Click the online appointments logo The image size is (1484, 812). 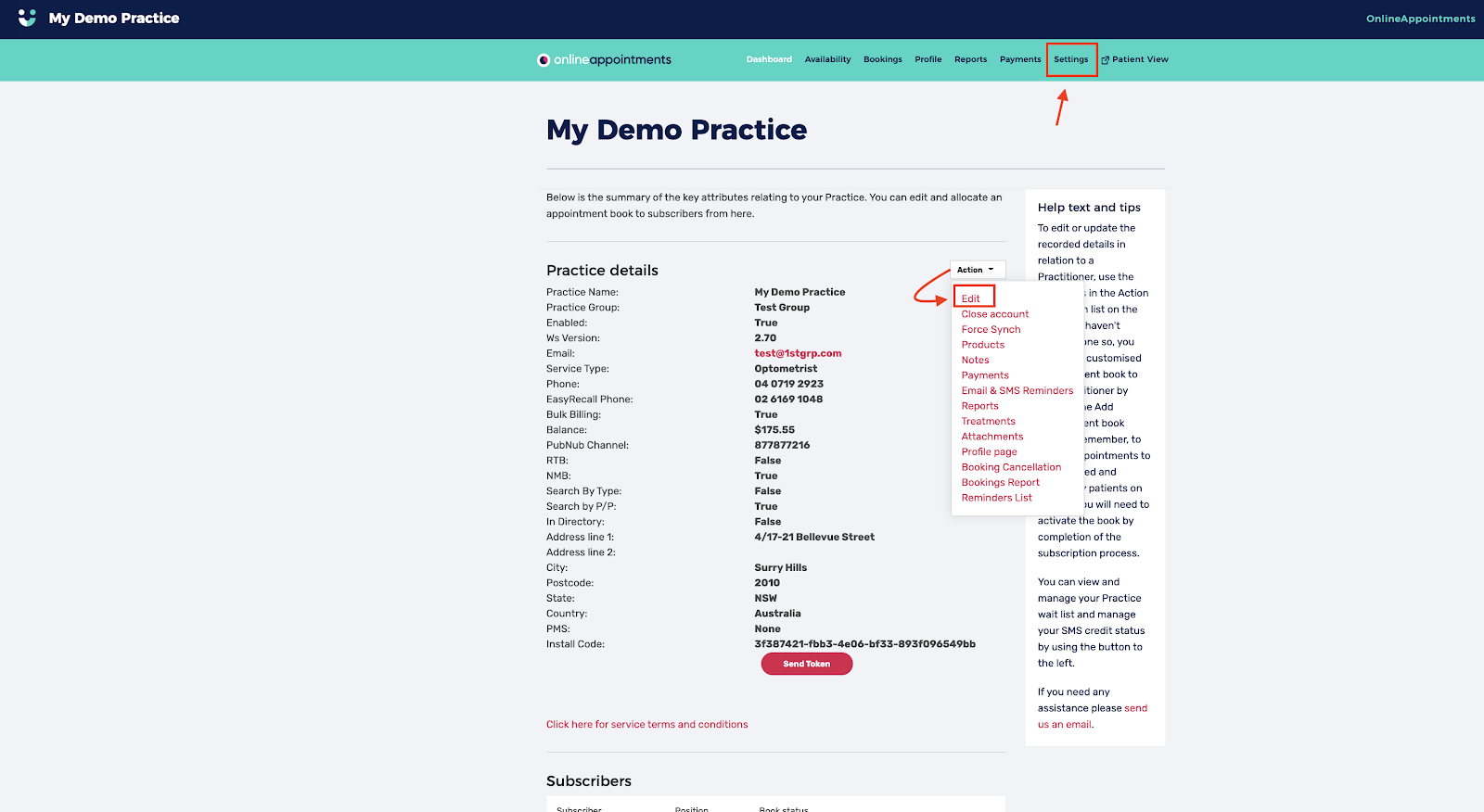[x=604, y=59]
